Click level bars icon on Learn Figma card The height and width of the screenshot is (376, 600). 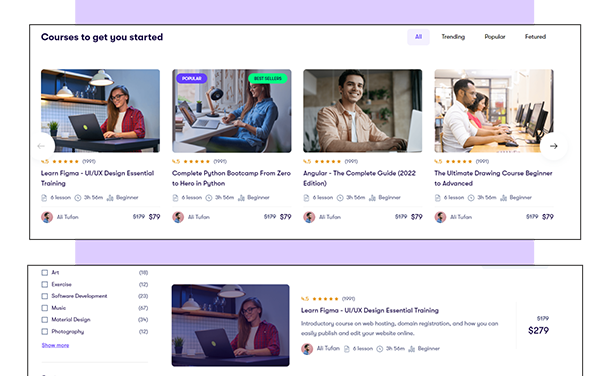pos(110,198)
